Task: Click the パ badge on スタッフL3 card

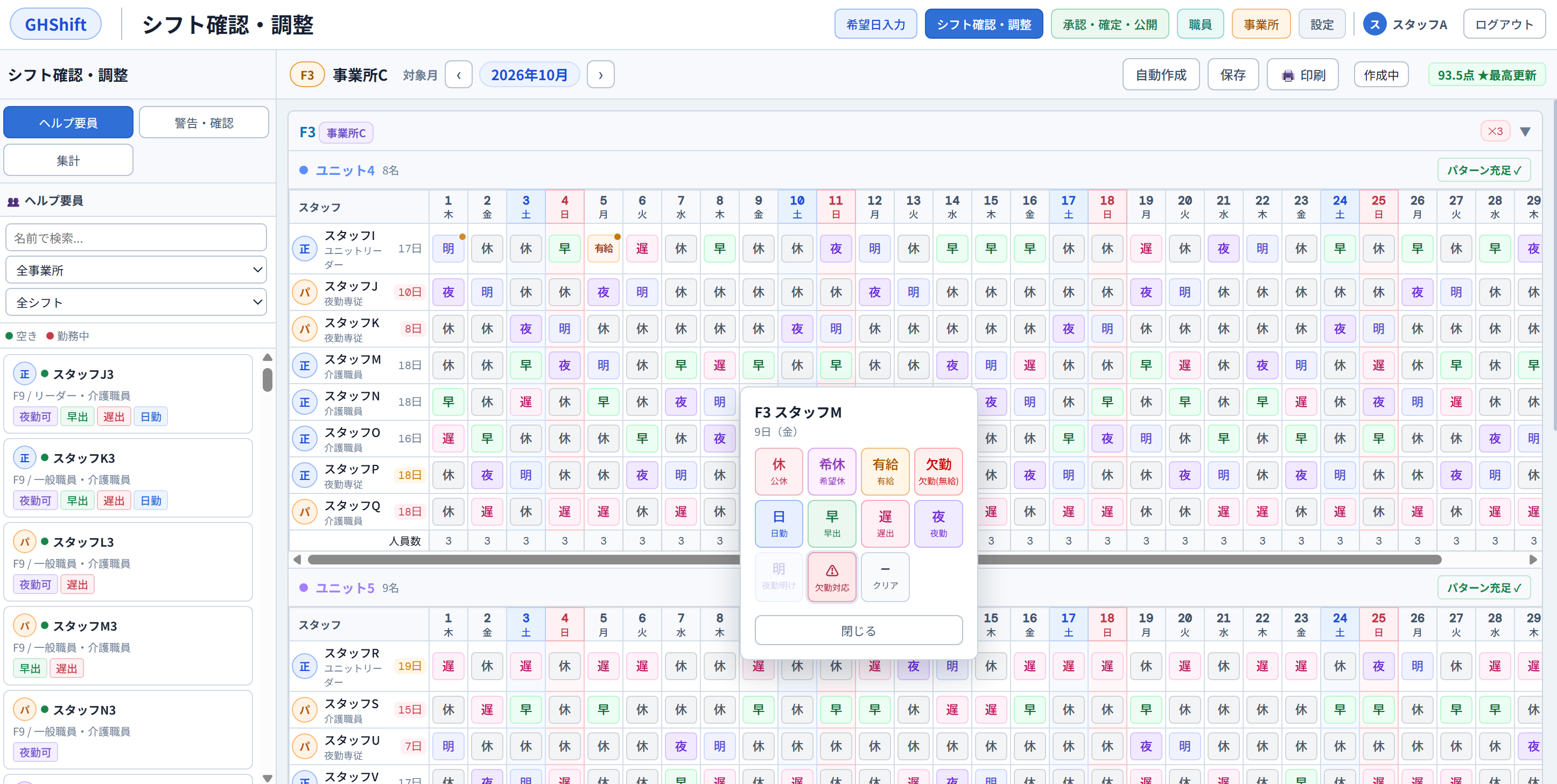Action: [x=25, y=542]
